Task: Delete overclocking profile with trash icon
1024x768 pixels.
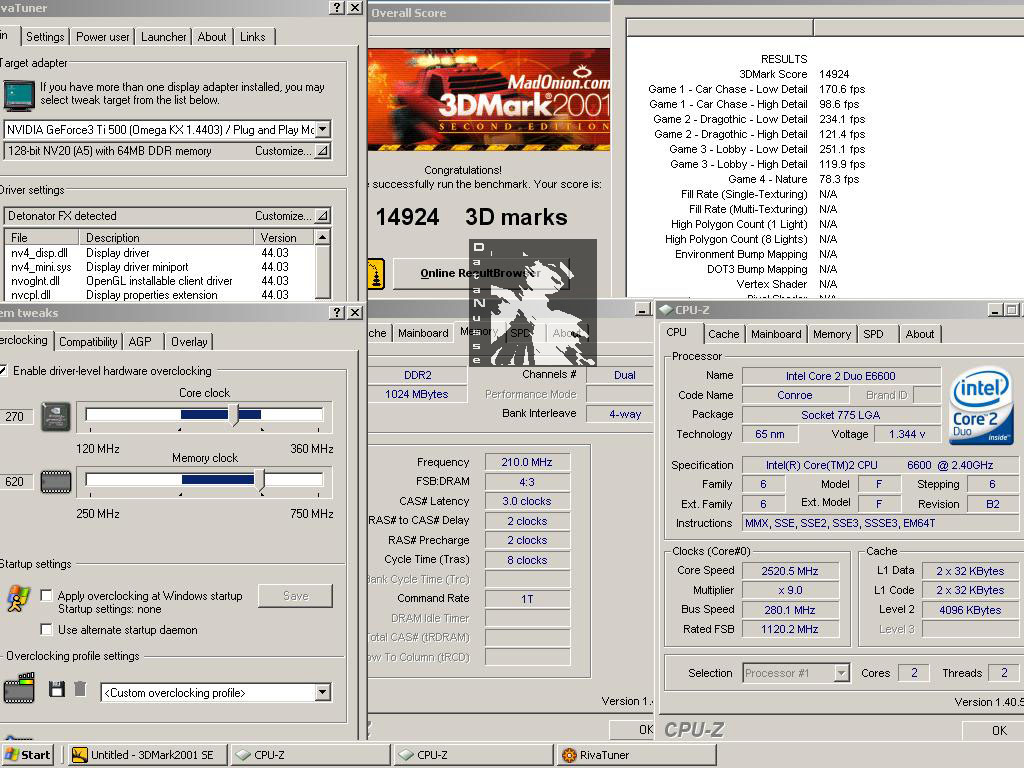Action: pyautogui.click(x=80, y=689)
